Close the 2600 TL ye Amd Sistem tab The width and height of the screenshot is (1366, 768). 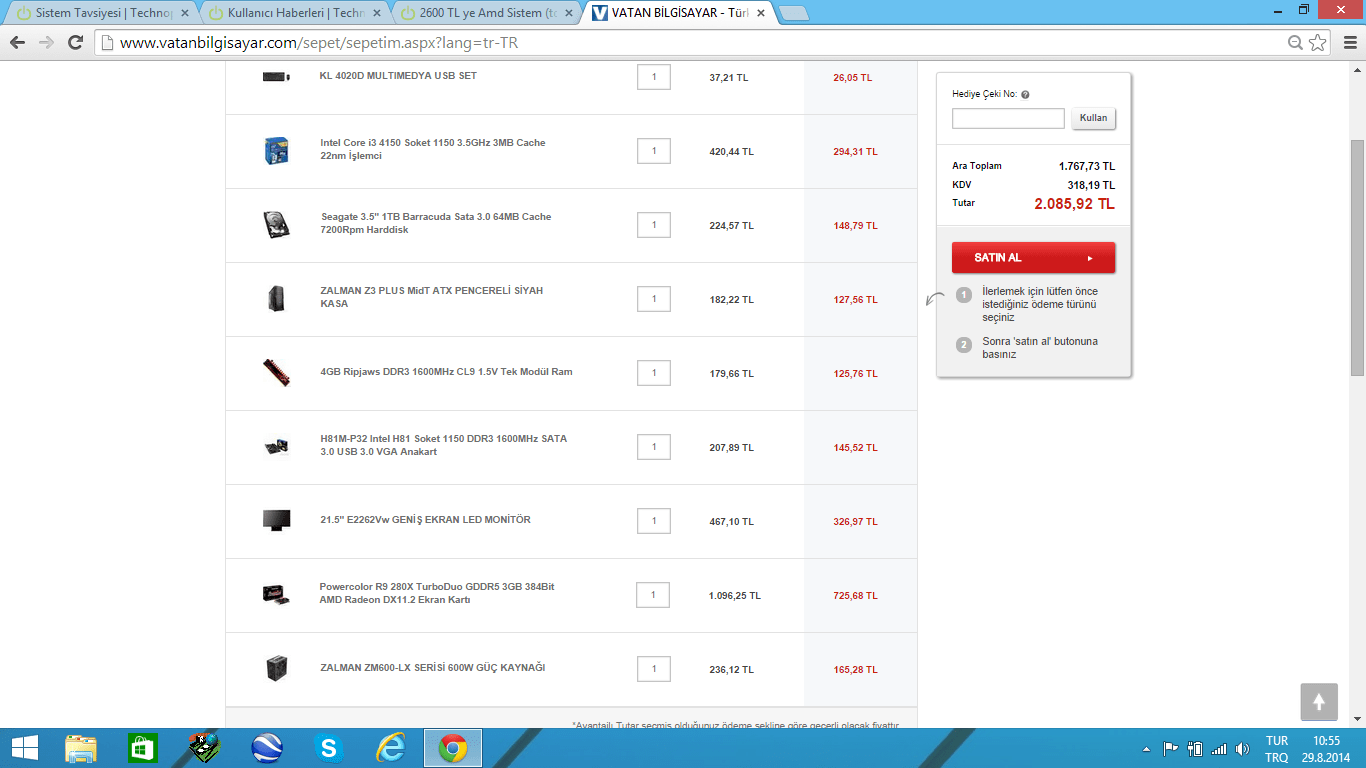[567, 14]
